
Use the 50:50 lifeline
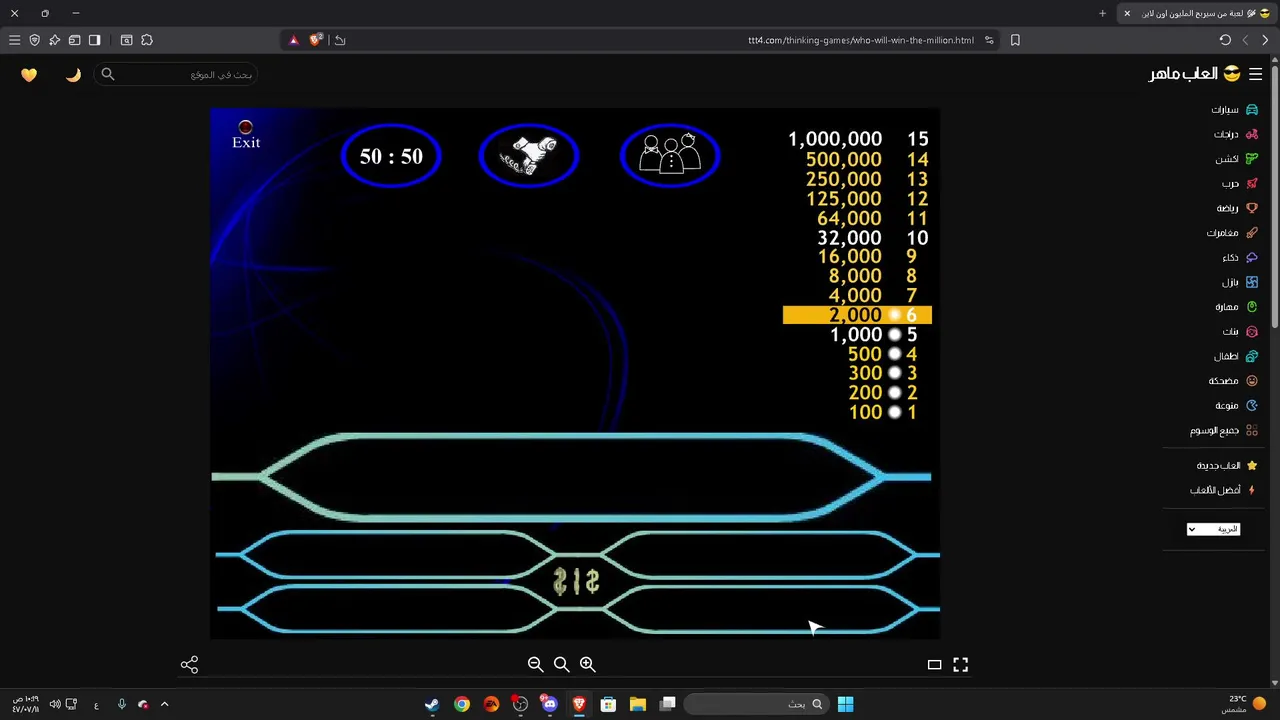(391, 156)
